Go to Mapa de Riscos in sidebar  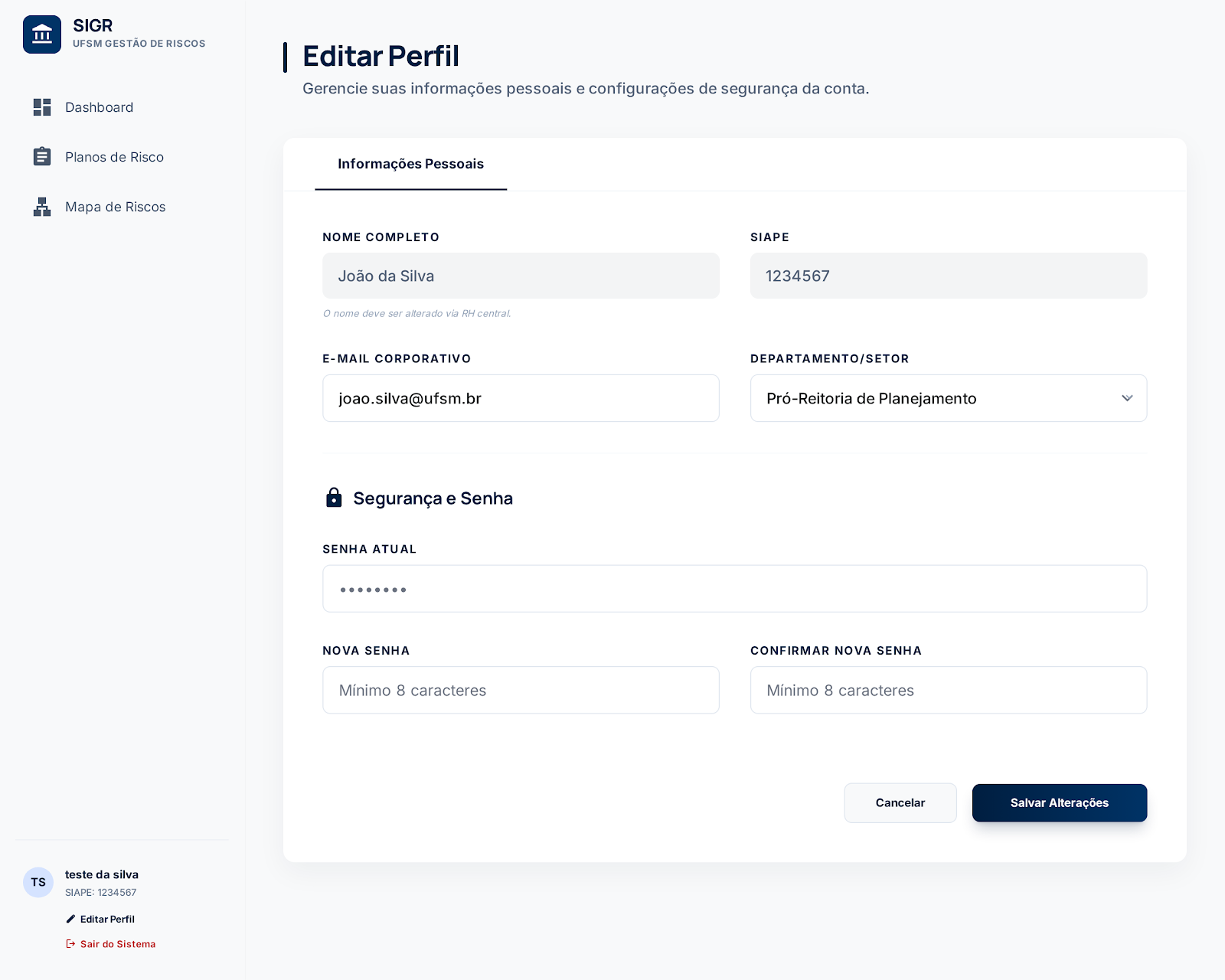coord(115,207)
